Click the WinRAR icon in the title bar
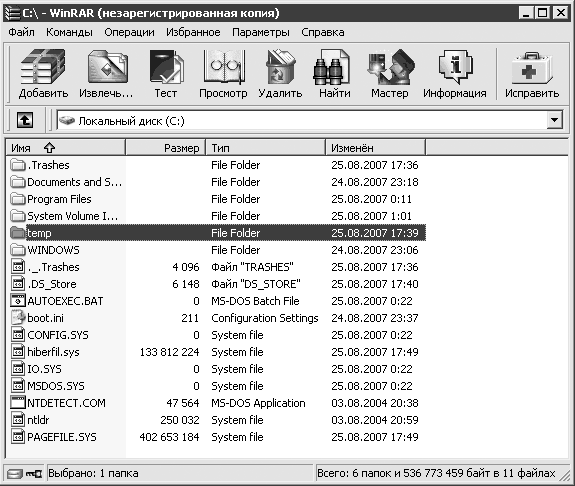This screenshot has width=575, height=486. point(12,13)
